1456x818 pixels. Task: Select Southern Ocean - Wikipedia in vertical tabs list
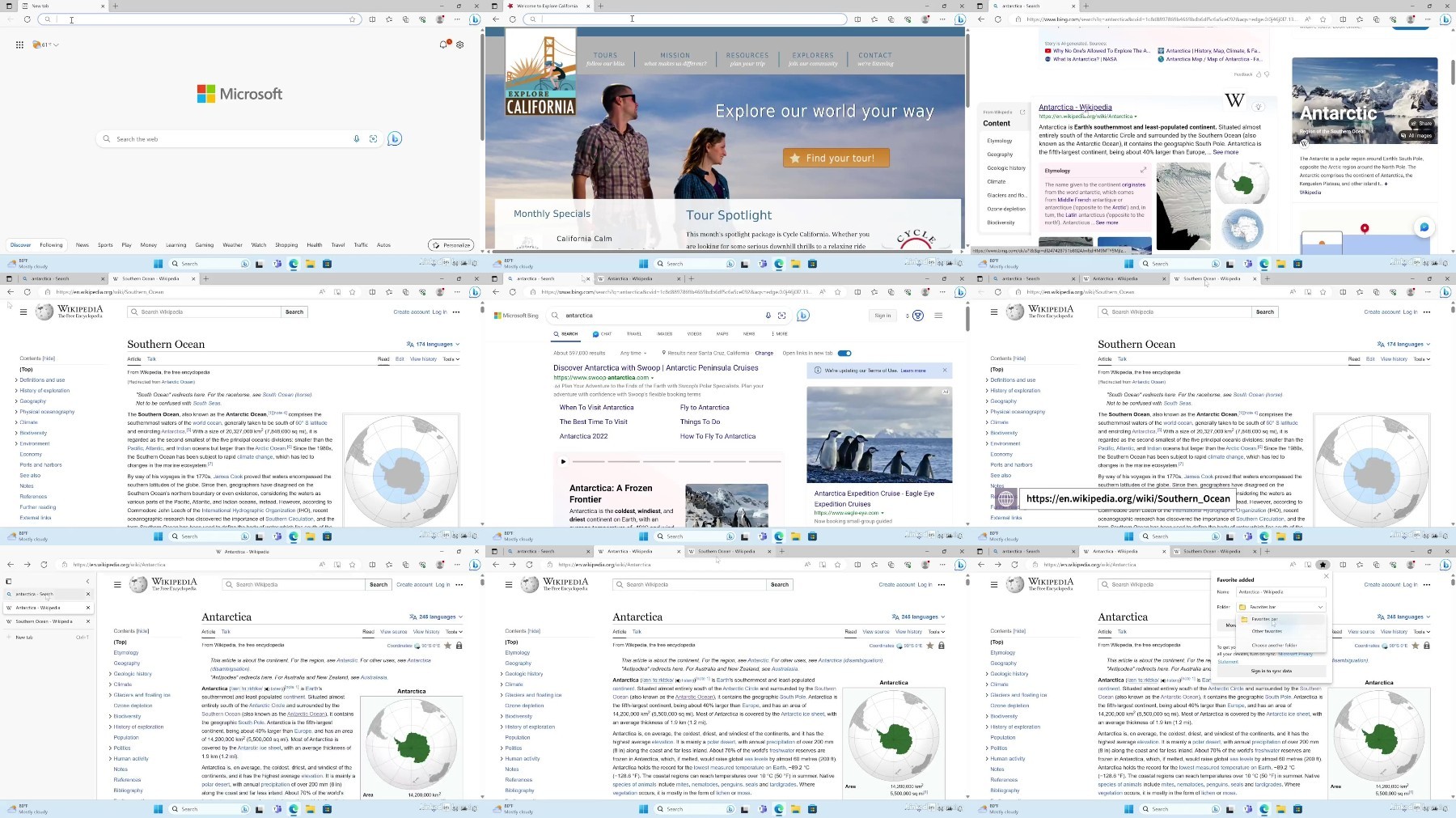tap(49, 621)
